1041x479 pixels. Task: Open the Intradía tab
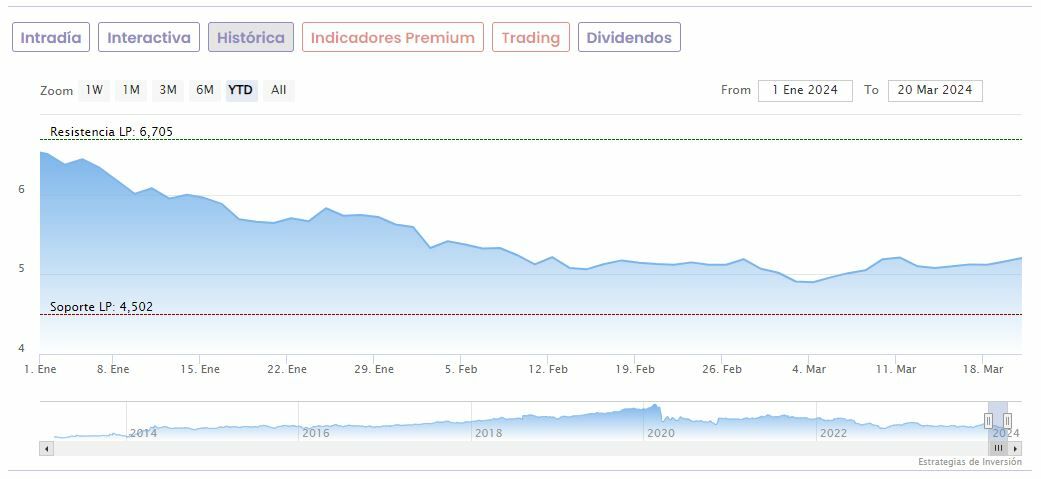pos(51,38)
